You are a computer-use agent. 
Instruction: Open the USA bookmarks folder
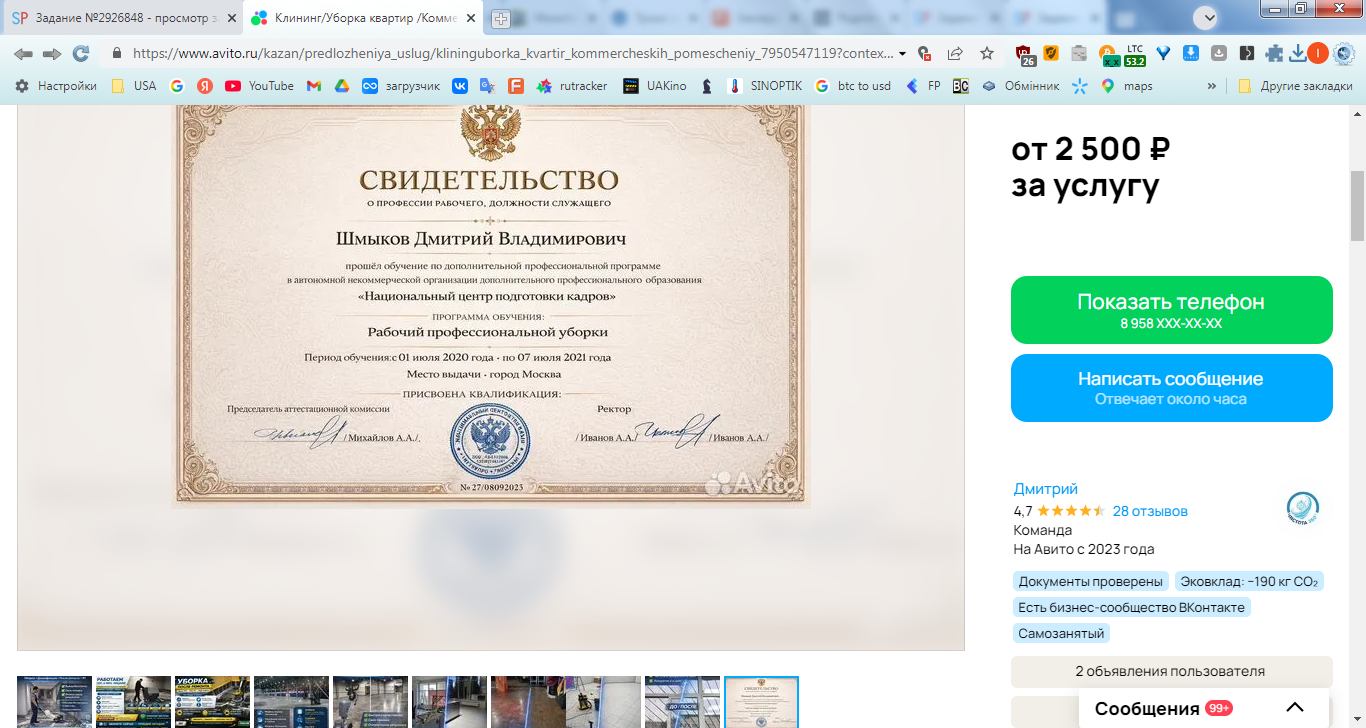click(133, 86)
